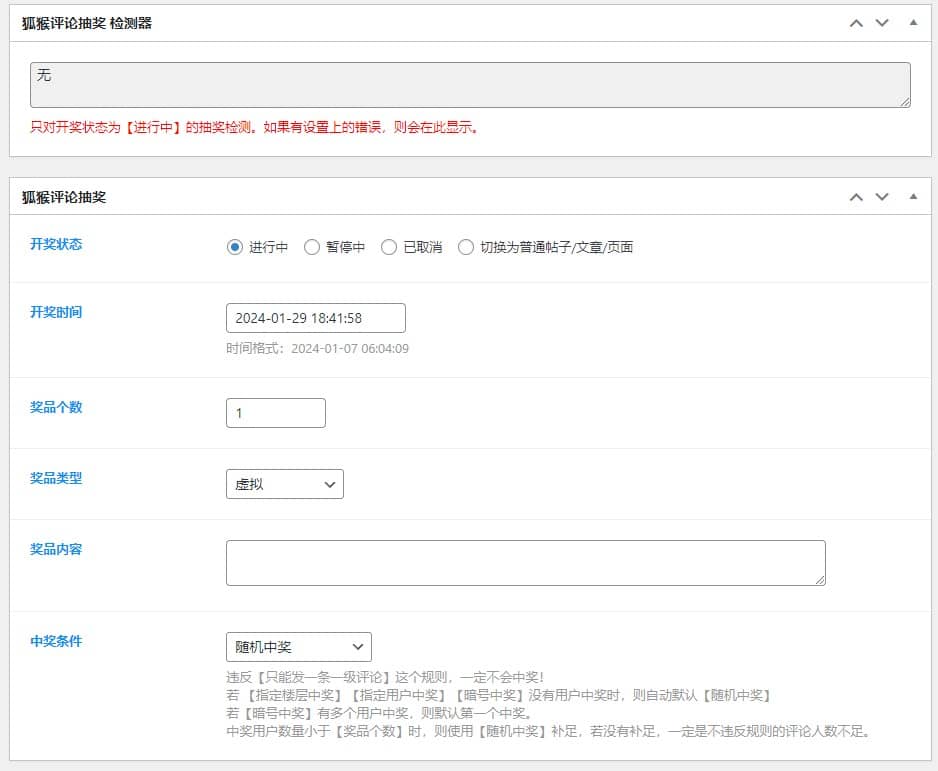Select the 奖品个数 number field
The width and height of the screenshot is (938, 771).
[275, 412]
